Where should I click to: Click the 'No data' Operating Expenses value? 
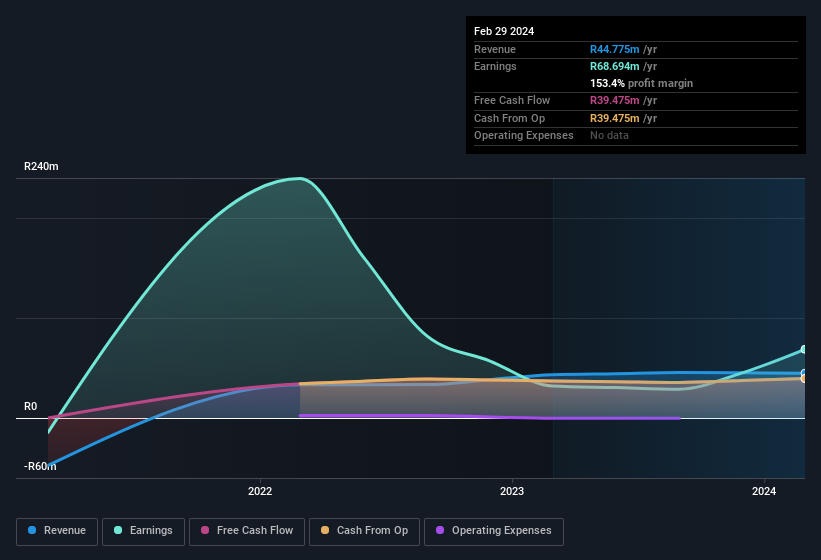click(x=609, y=136)
